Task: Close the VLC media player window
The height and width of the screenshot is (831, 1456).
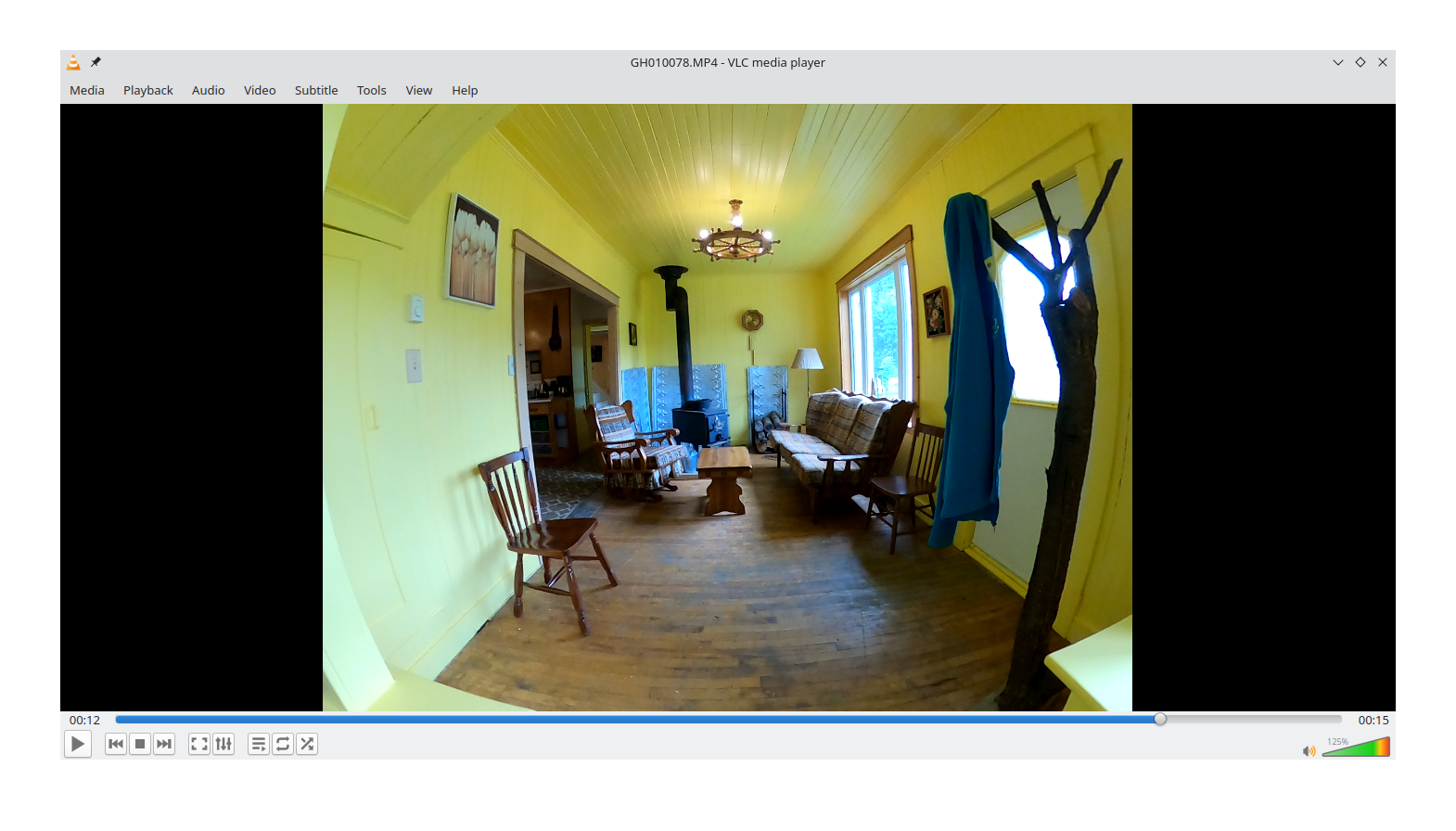Action: [1383, 62]
